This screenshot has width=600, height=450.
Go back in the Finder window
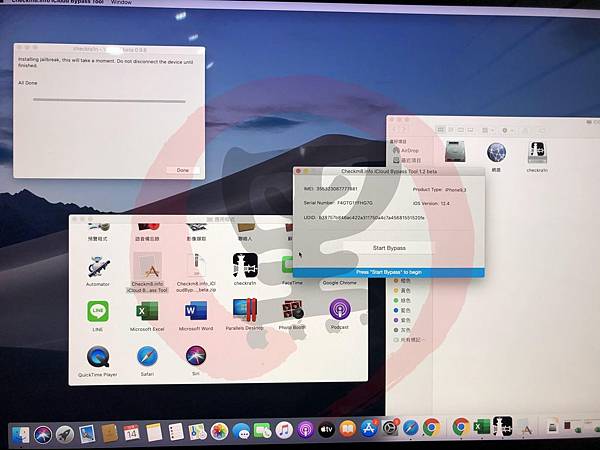pos(395,130)
